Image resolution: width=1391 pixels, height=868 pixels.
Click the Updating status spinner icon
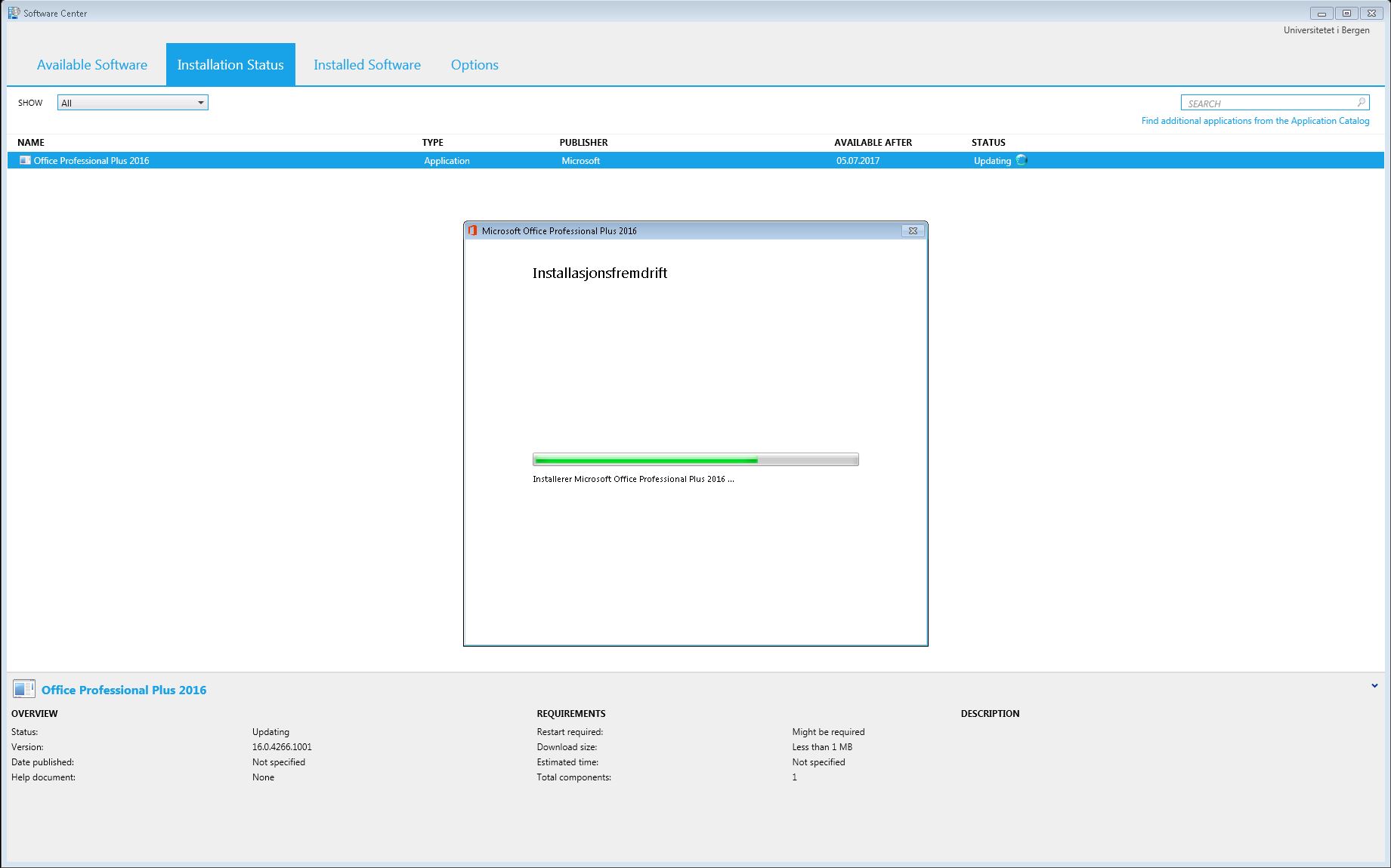(1022, 160)
